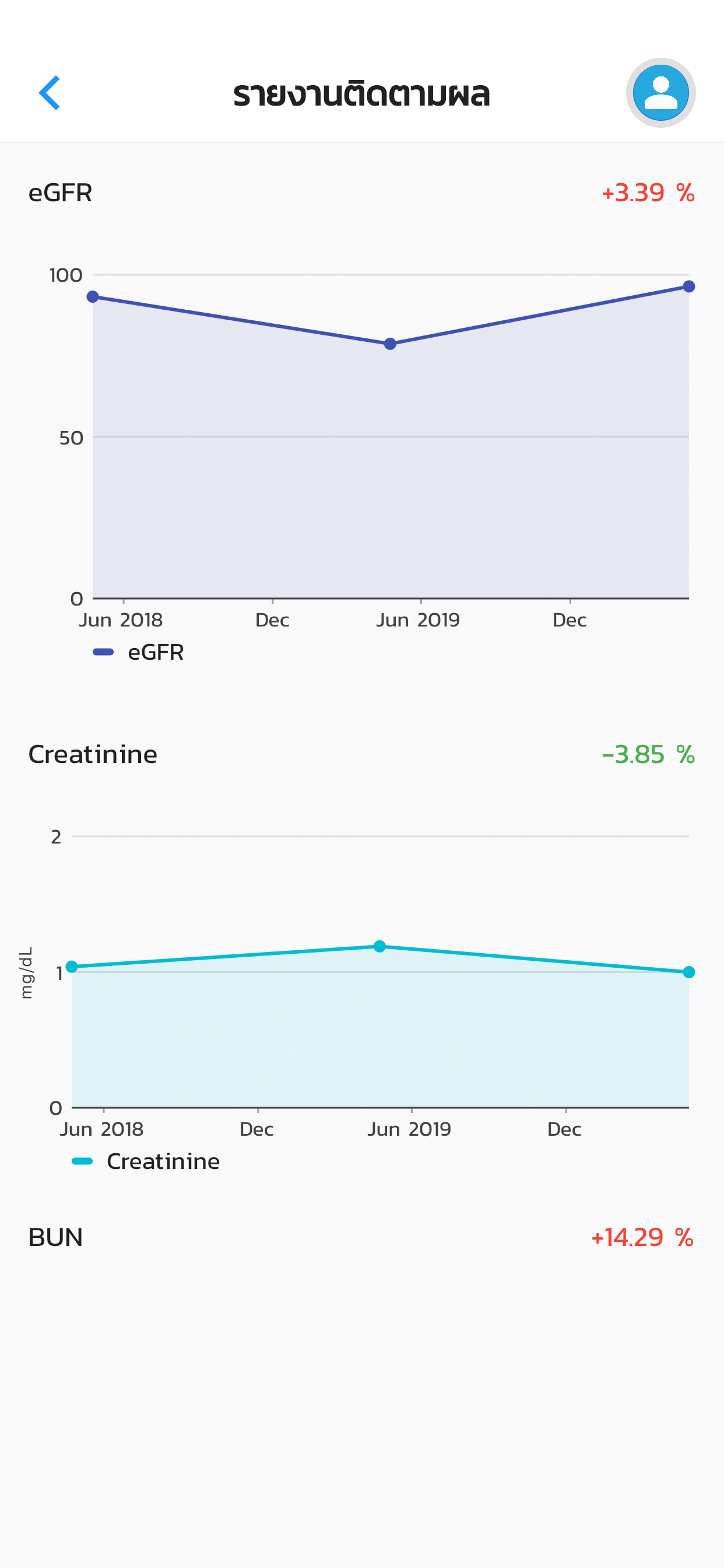Select the lowest middle eGFR data point

click(390, 344)
